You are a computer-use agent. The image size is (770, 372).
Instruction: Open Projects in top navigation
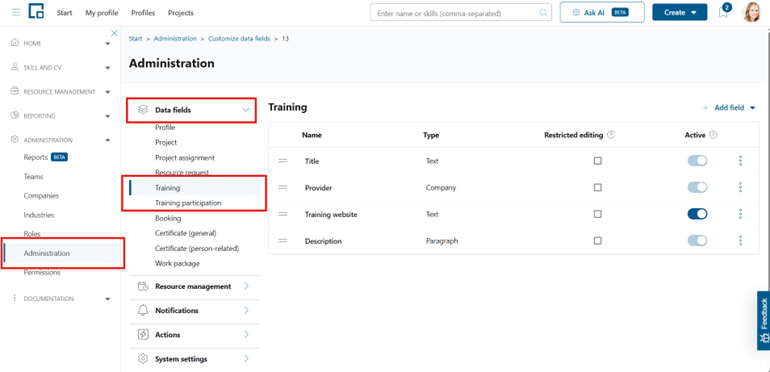pyautogui.click(x=181, y=13)
